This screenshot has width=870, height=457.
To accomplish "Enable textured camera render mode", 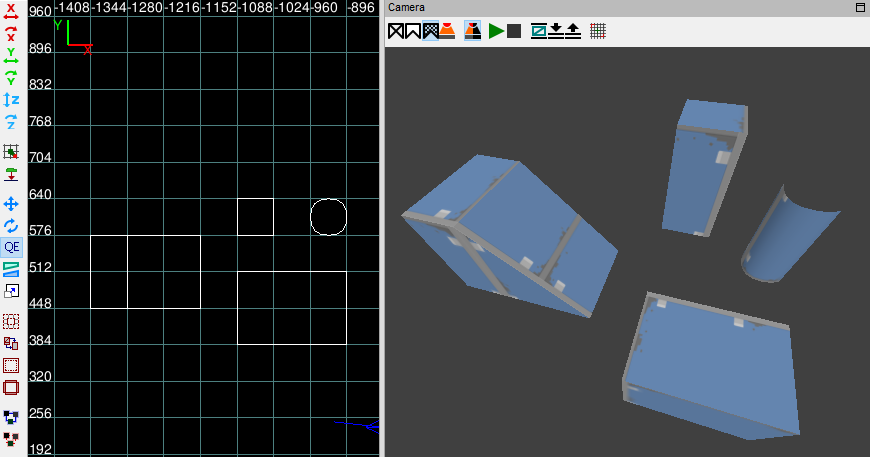I will (431, 31).
